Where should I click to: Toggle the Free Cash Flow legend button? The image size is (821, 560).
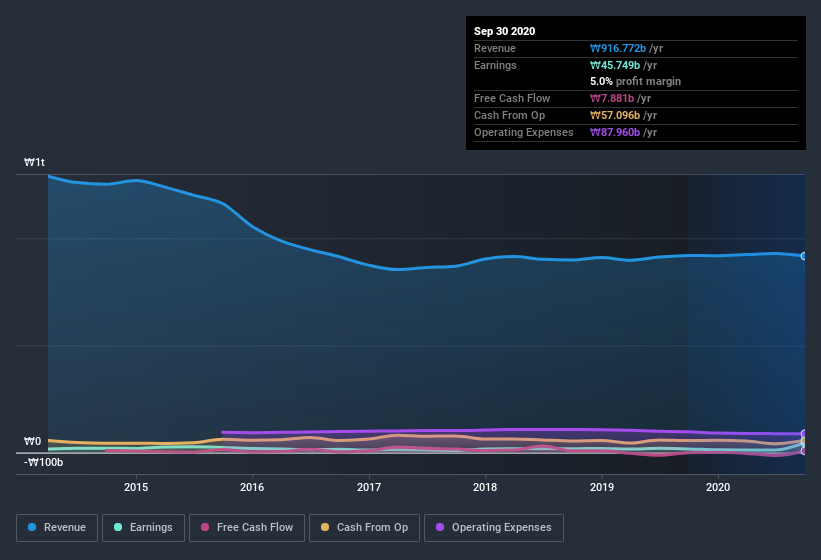247,528
